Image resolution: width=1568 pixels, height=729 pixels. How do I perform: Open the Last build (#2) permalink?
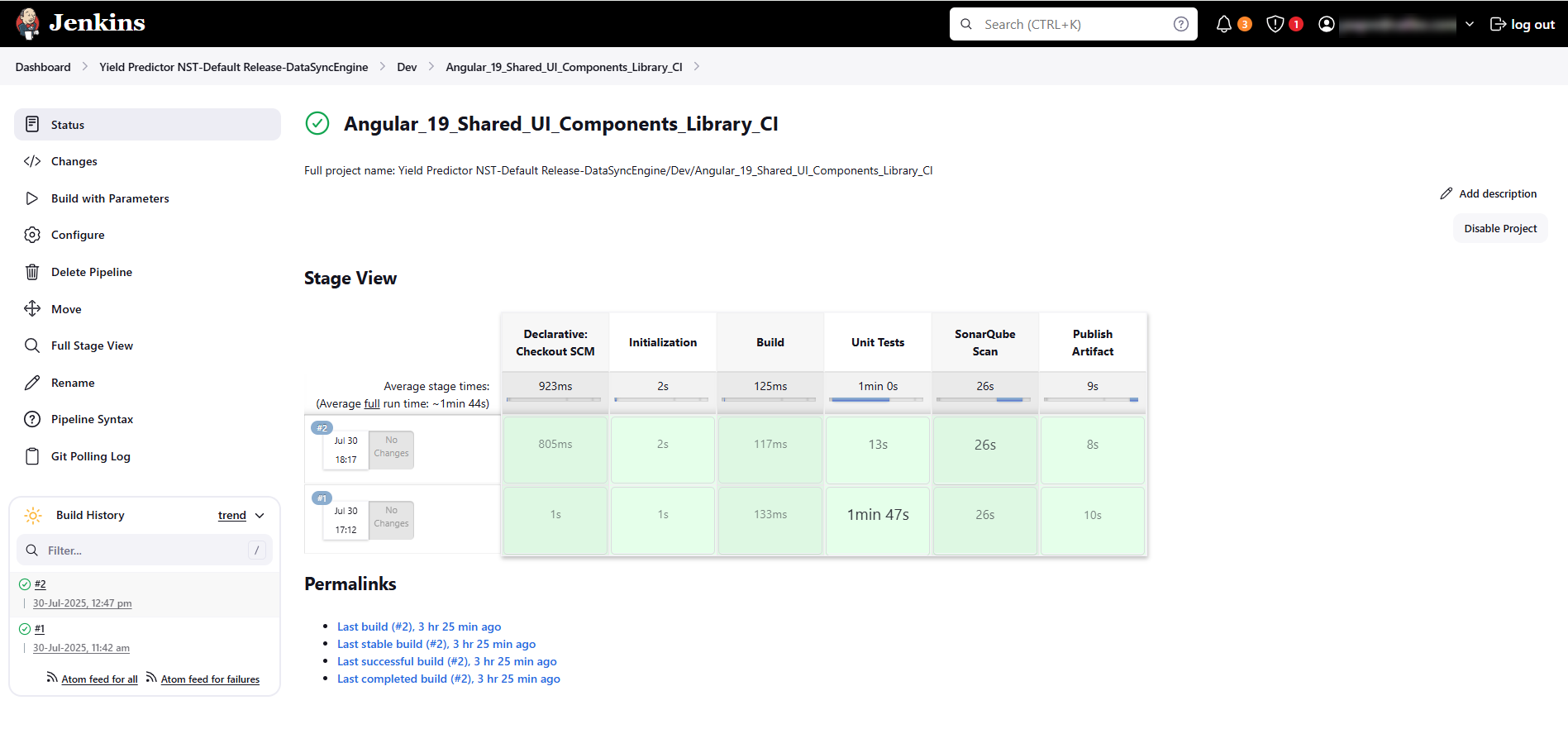[419, 627]
